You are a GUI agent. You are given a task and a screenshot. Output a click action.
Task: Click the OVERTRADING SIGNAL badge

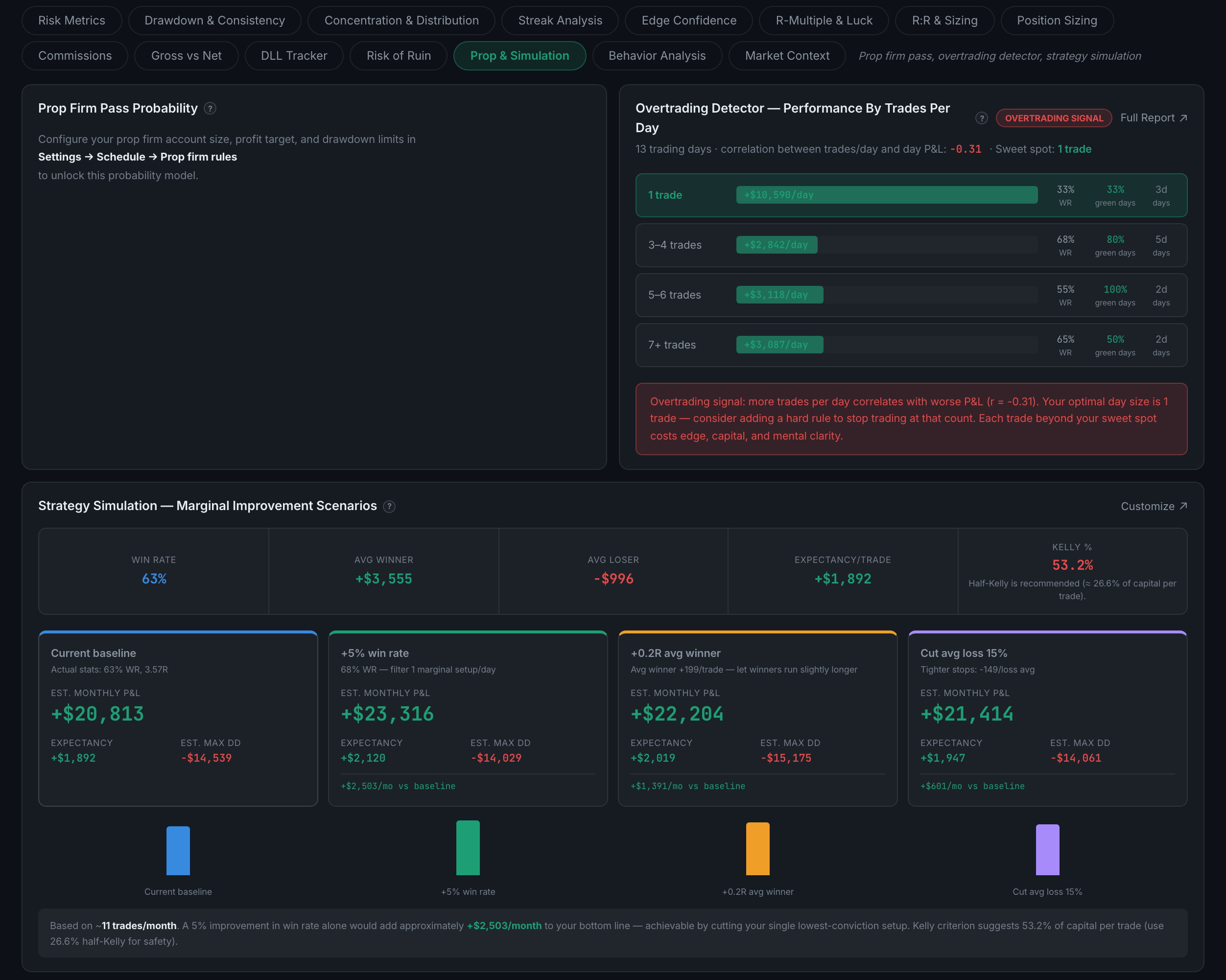pyautogui.click(x=1054, y=118)
